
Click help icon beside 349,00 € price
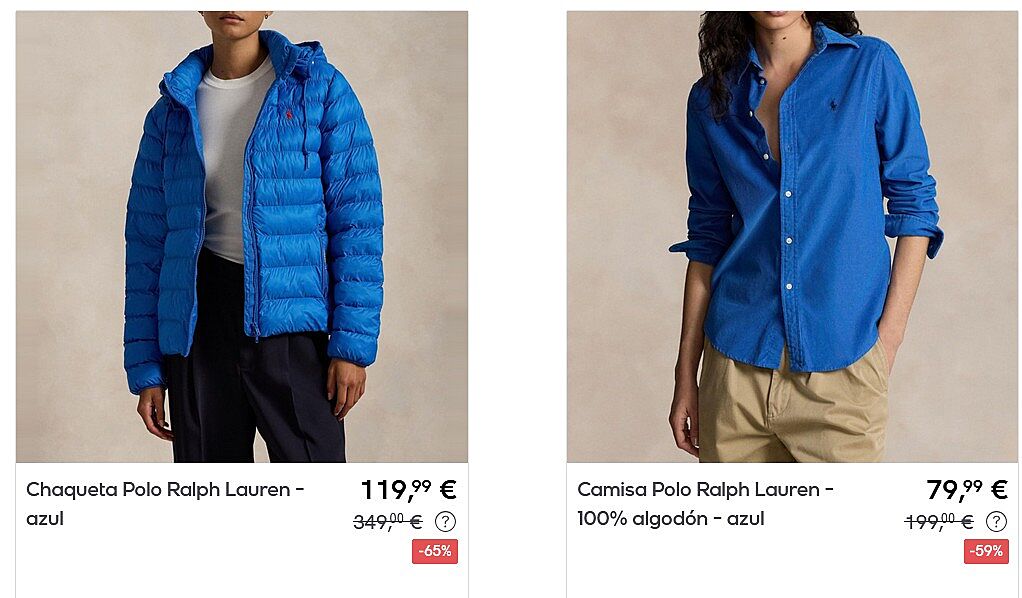(x=445, y=522)
